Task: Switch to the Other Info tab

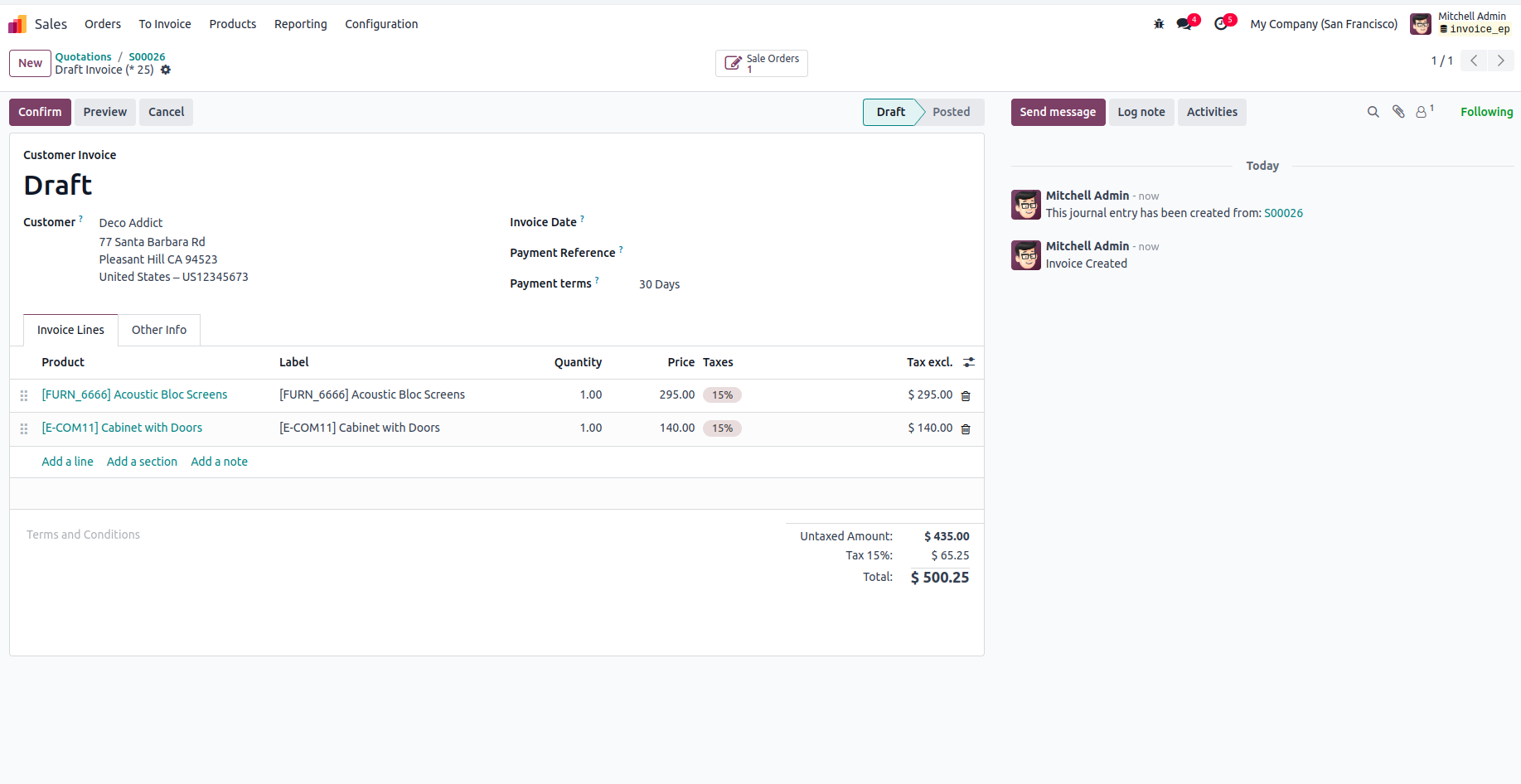Action: (159, 330)
